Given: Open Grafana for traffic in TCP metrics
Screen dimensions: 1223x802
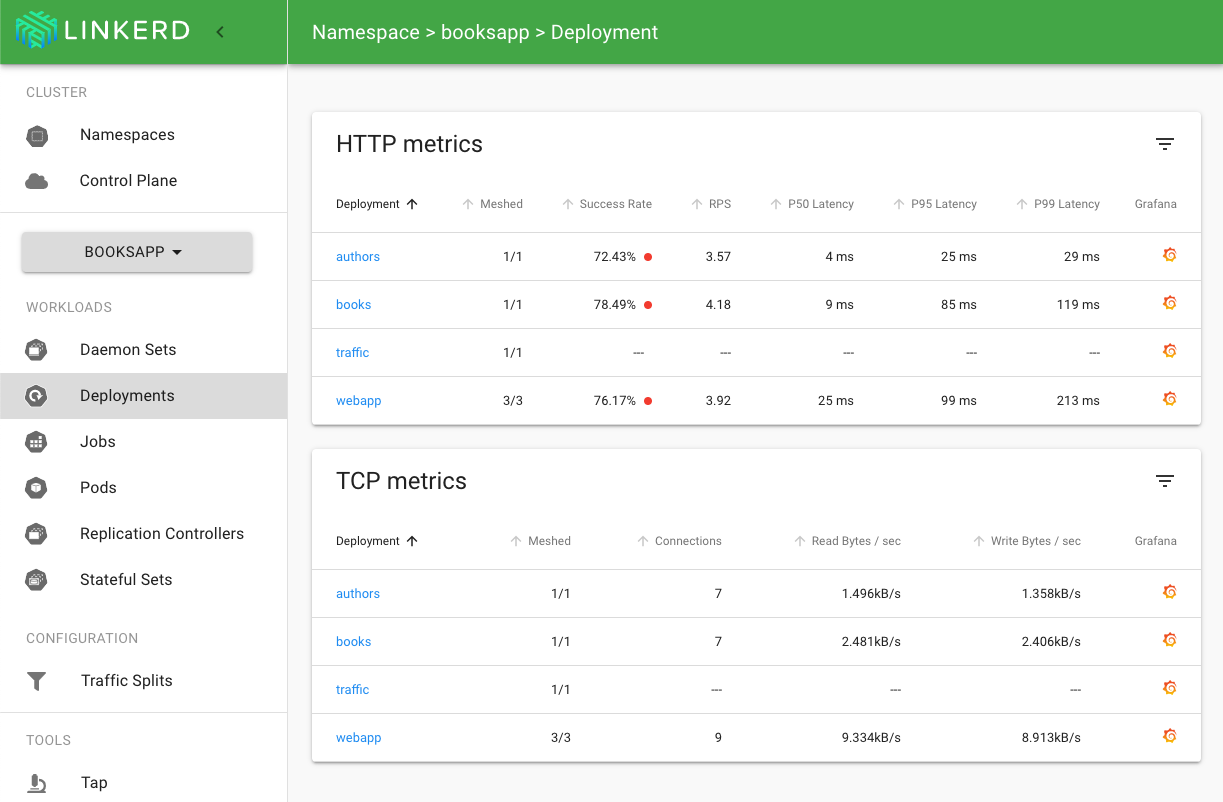Looking at the screenshot, I should [1169, 688].
